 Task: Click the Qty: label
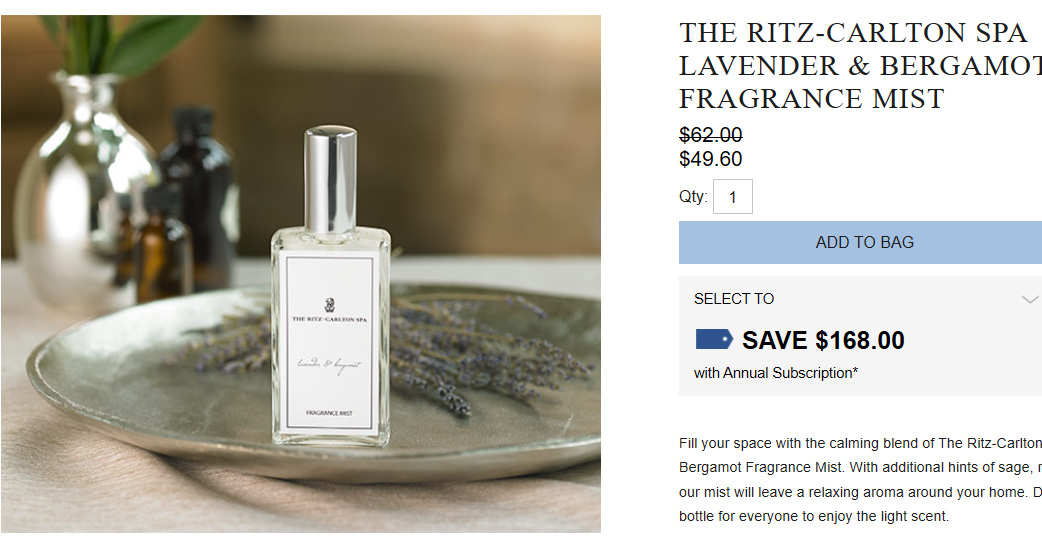point(693,197)
